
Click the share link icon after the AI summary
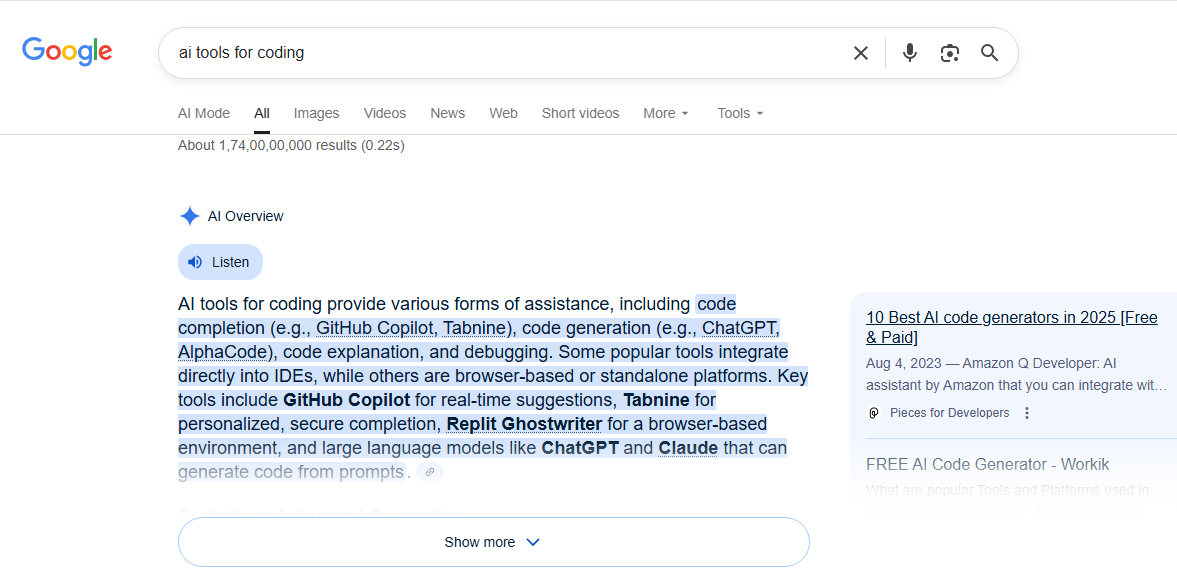(430, 471)
